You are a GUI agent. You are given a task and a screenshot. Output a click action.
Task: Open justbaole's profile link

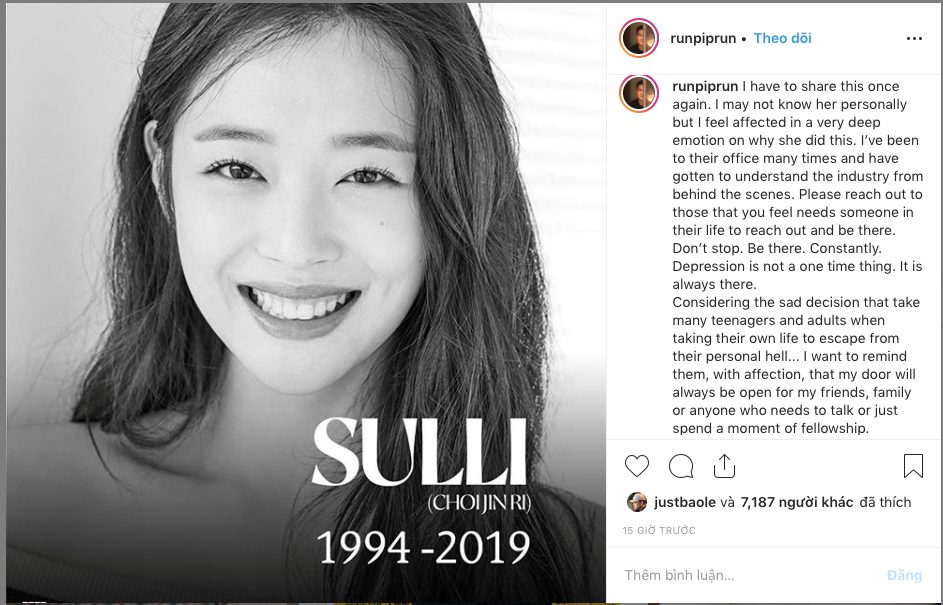pyautogui.click(x=685, y=502)
